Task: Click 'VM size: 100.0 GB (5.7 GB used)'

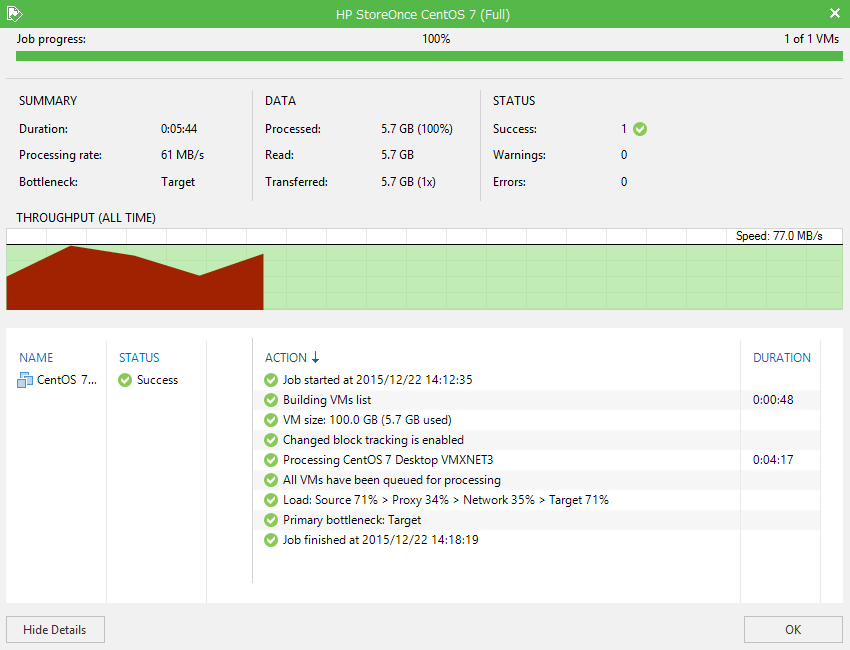Action: pyautogui.click(x=367, y=420)
